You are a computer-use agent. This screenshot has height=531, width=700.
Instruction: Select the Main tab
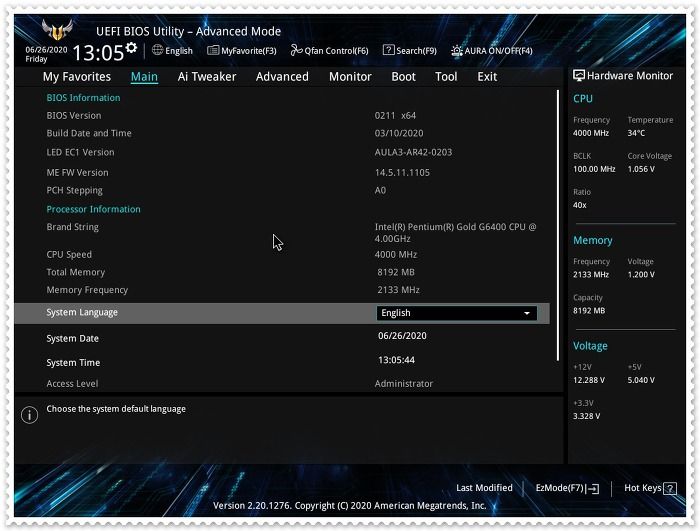click(144, 77)
